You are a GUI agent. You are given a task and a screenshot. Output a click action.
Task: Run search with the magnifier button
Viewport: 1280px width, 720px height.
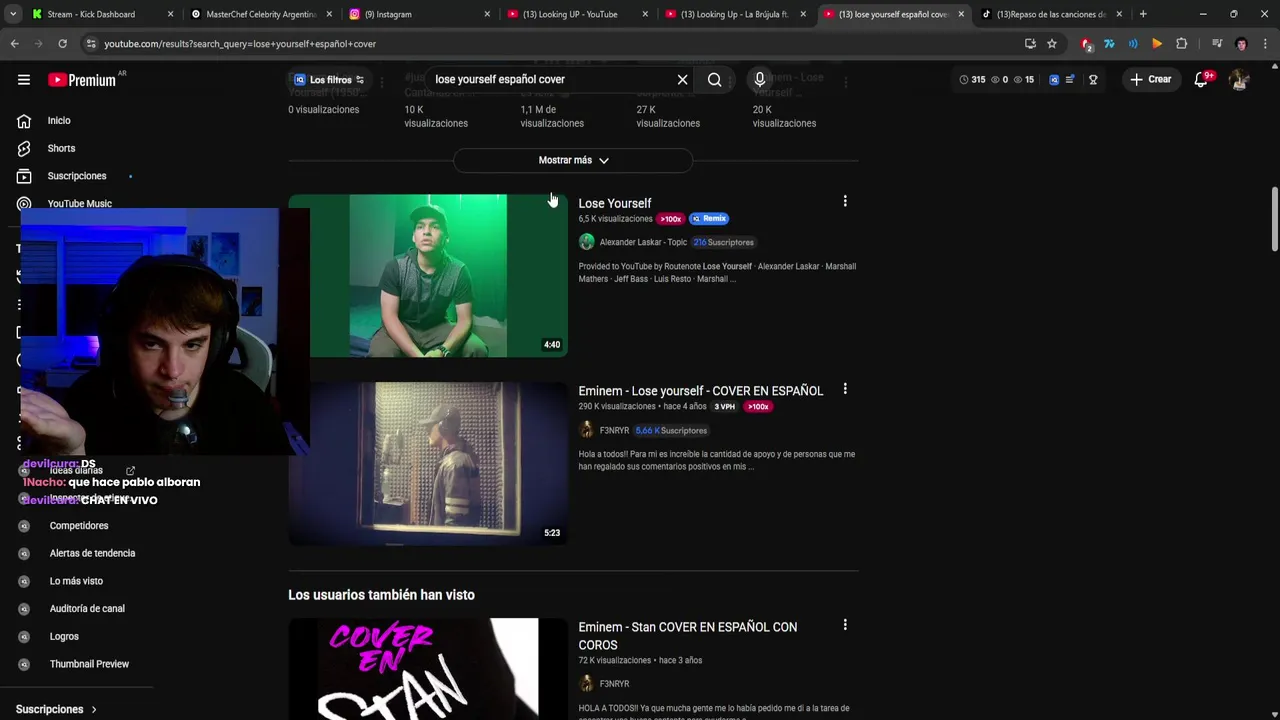tap(714, 79)
